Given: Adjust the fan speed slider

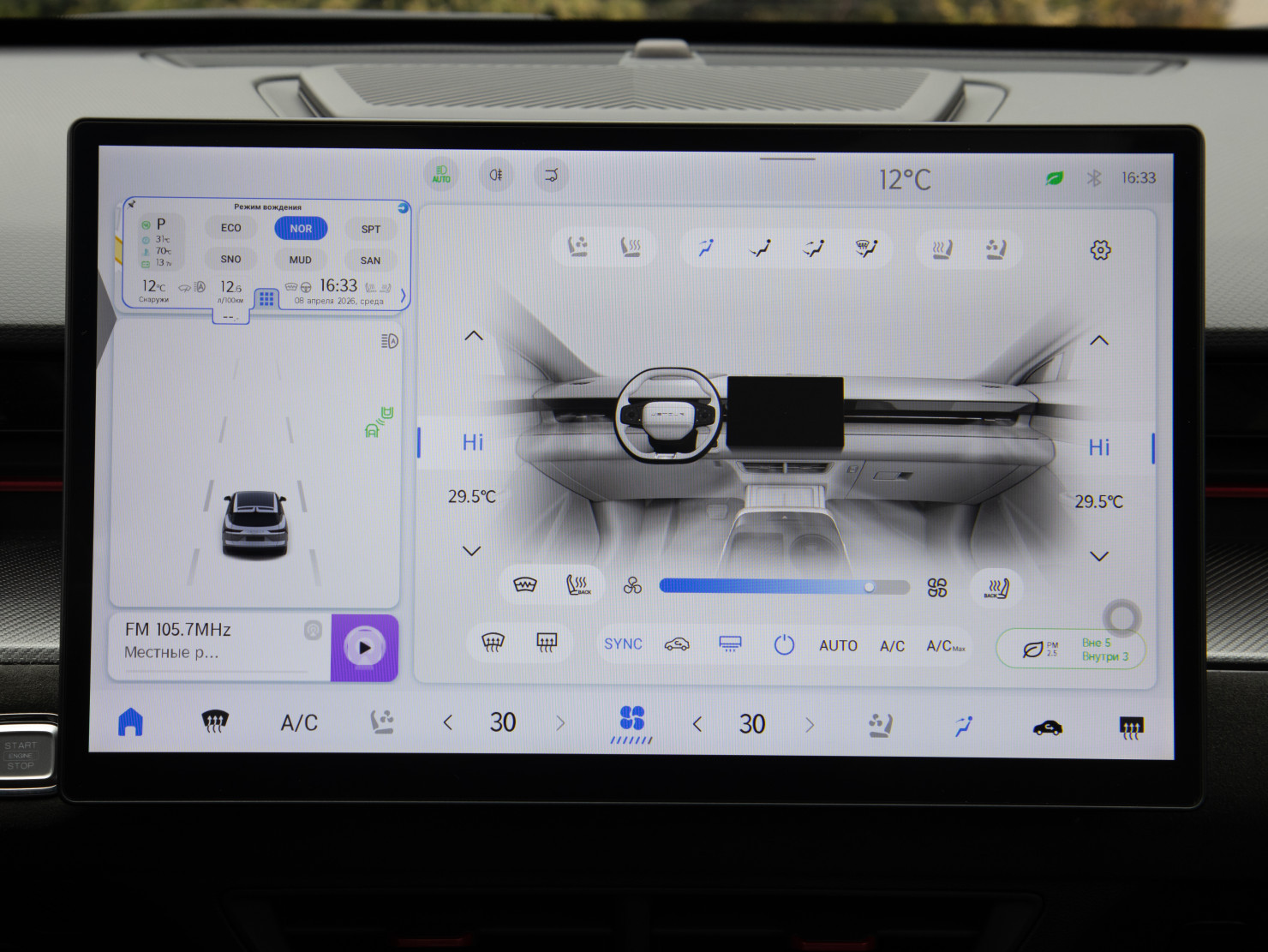Looking at the screenshot, I should point(783,587).
